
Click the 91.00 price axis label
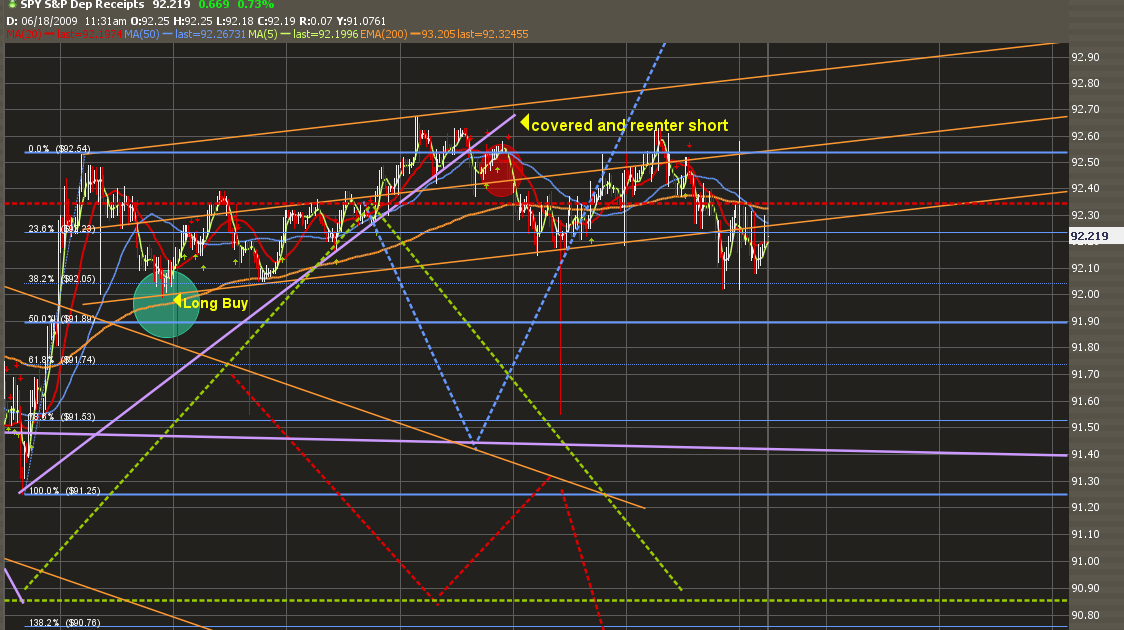(x=1085, y=561)
